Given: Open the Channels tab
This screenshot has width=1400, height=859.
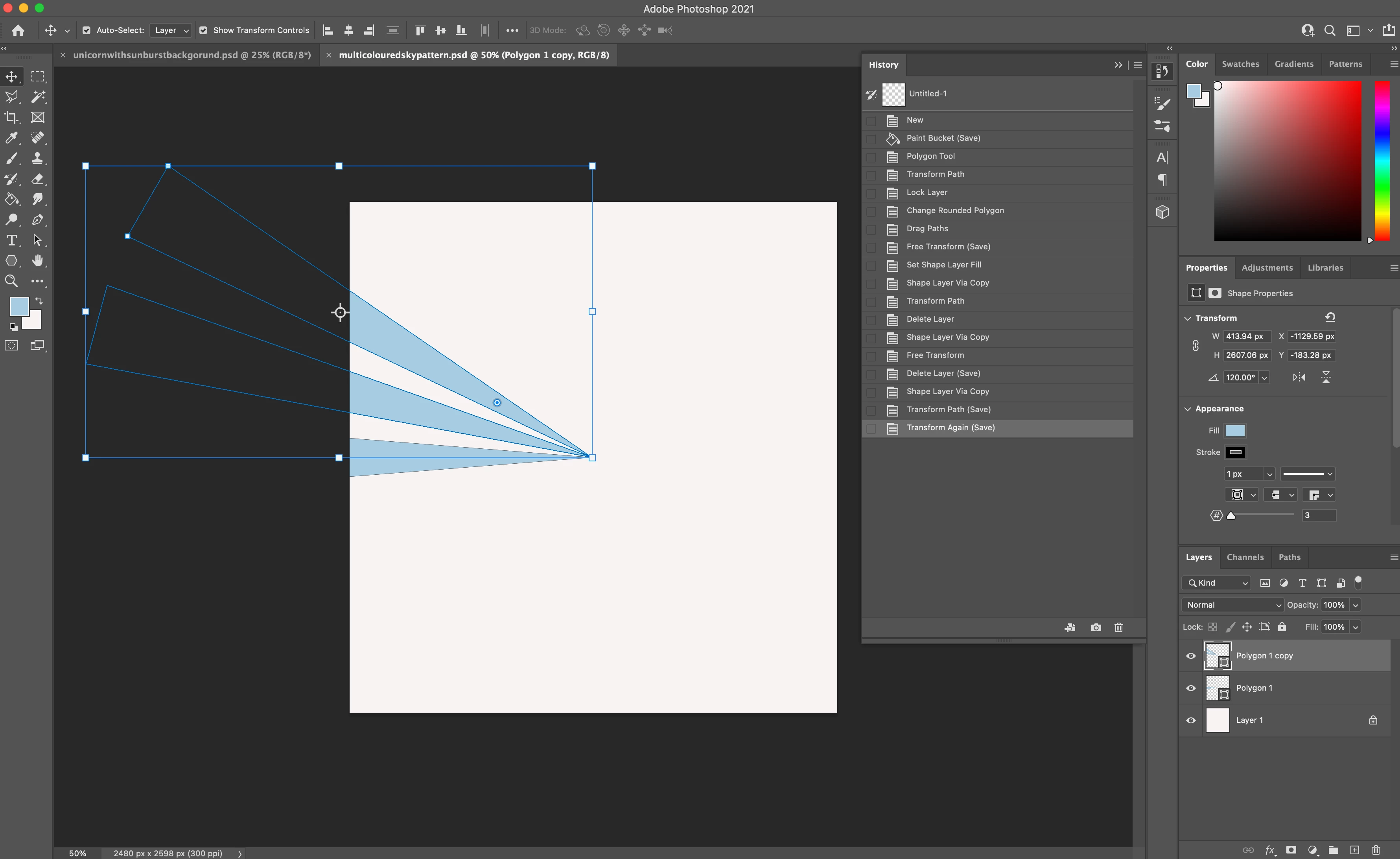Looking at the screenshot, I should (1245, 557).
